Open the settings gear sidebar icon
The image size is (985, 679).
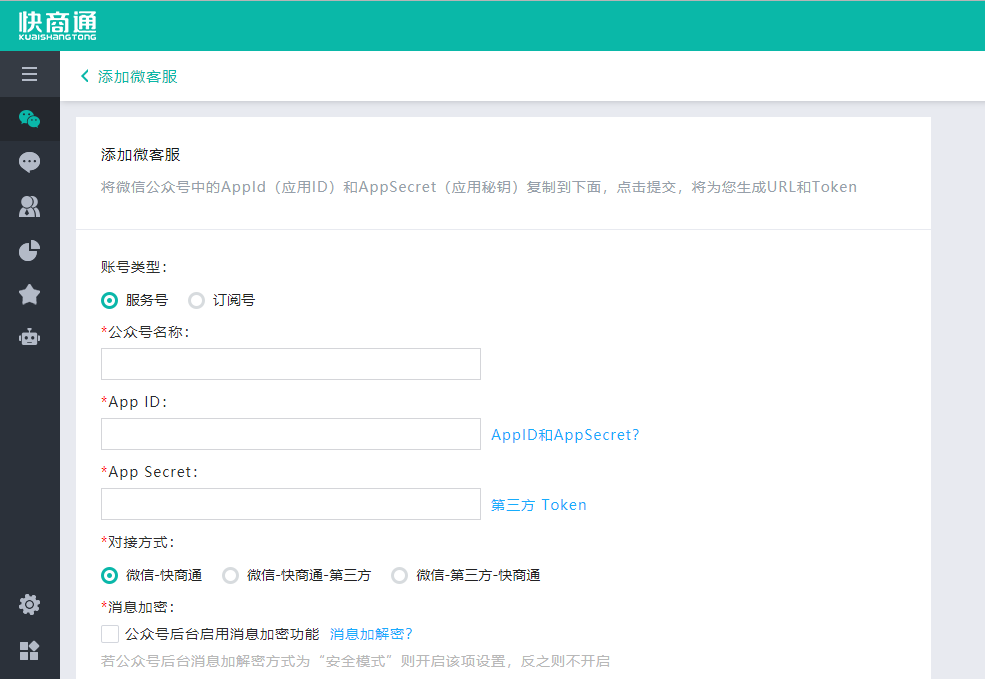(30, 604)
